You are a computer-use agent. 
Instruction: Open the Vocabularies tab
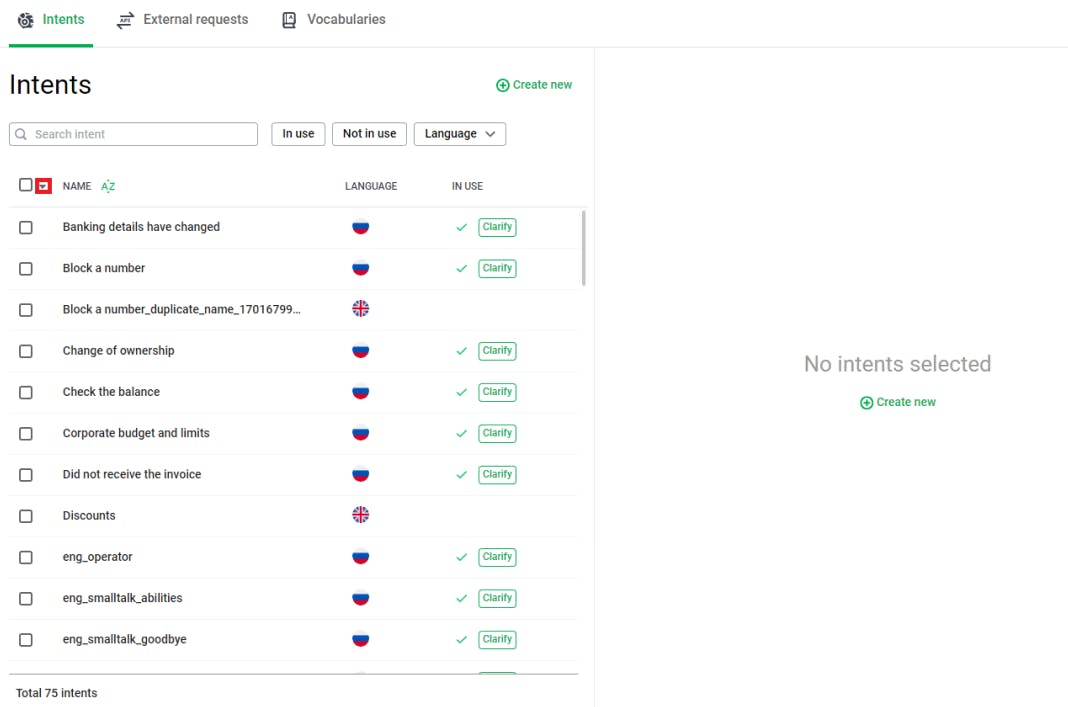346,20
